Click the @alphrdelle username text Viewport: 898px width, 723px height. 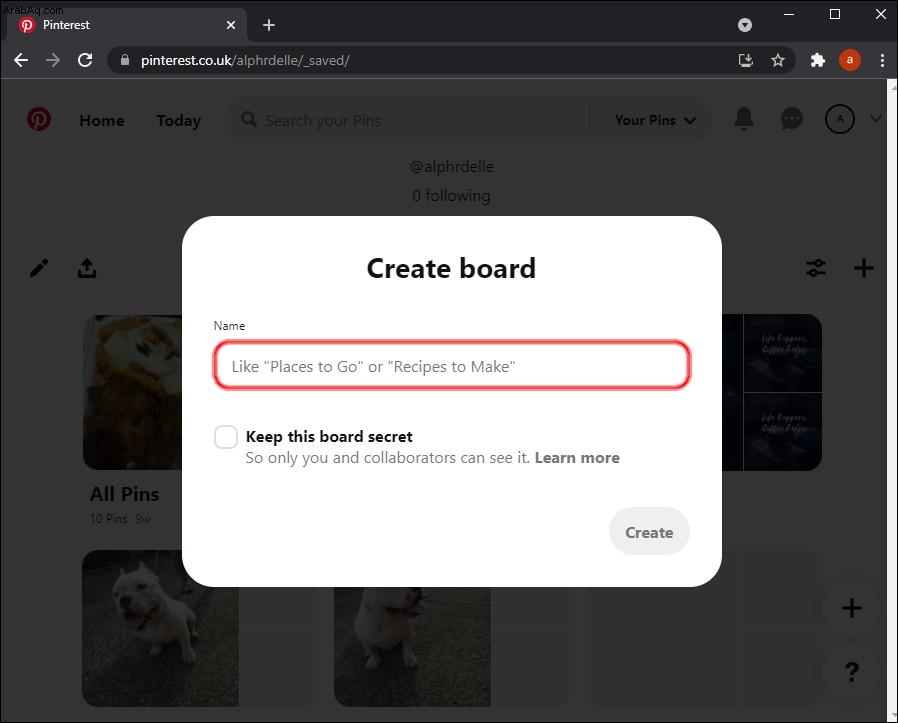tap(451, 167)
